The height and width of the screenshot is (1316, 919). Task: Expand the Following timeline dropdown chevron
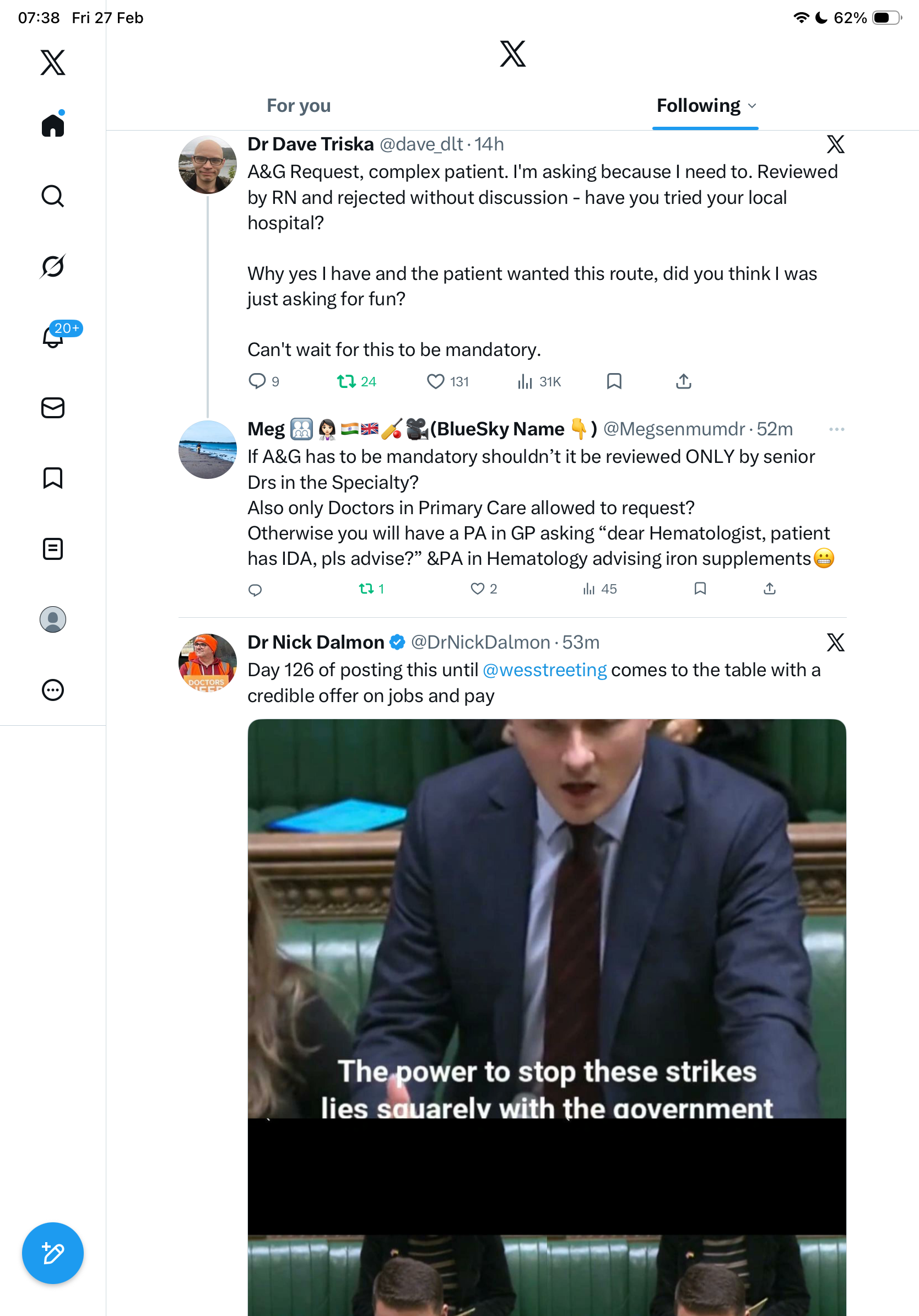752,106
